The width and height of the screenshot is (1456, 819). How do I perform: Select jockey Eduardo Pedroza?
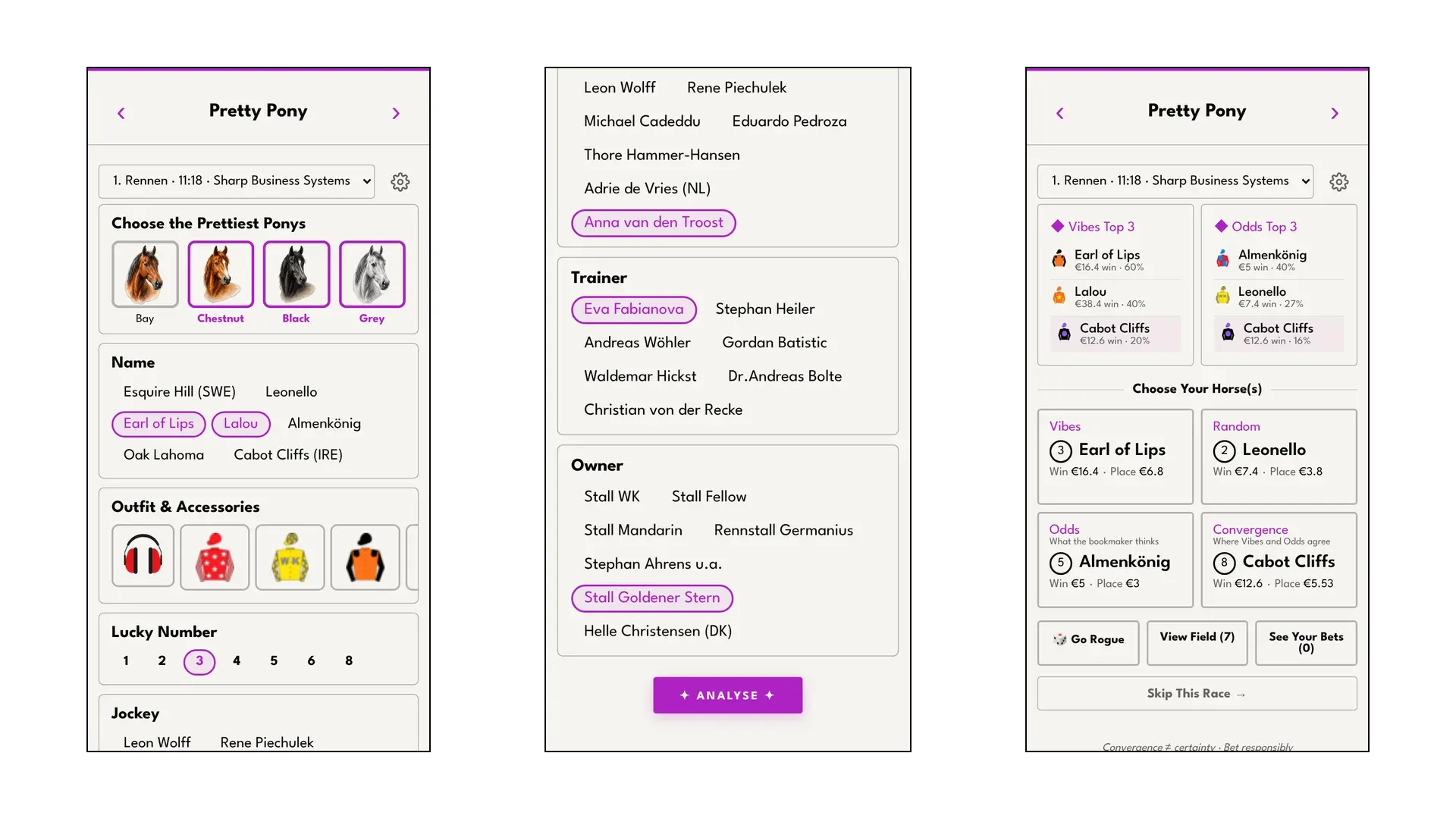tap(789, 121)
